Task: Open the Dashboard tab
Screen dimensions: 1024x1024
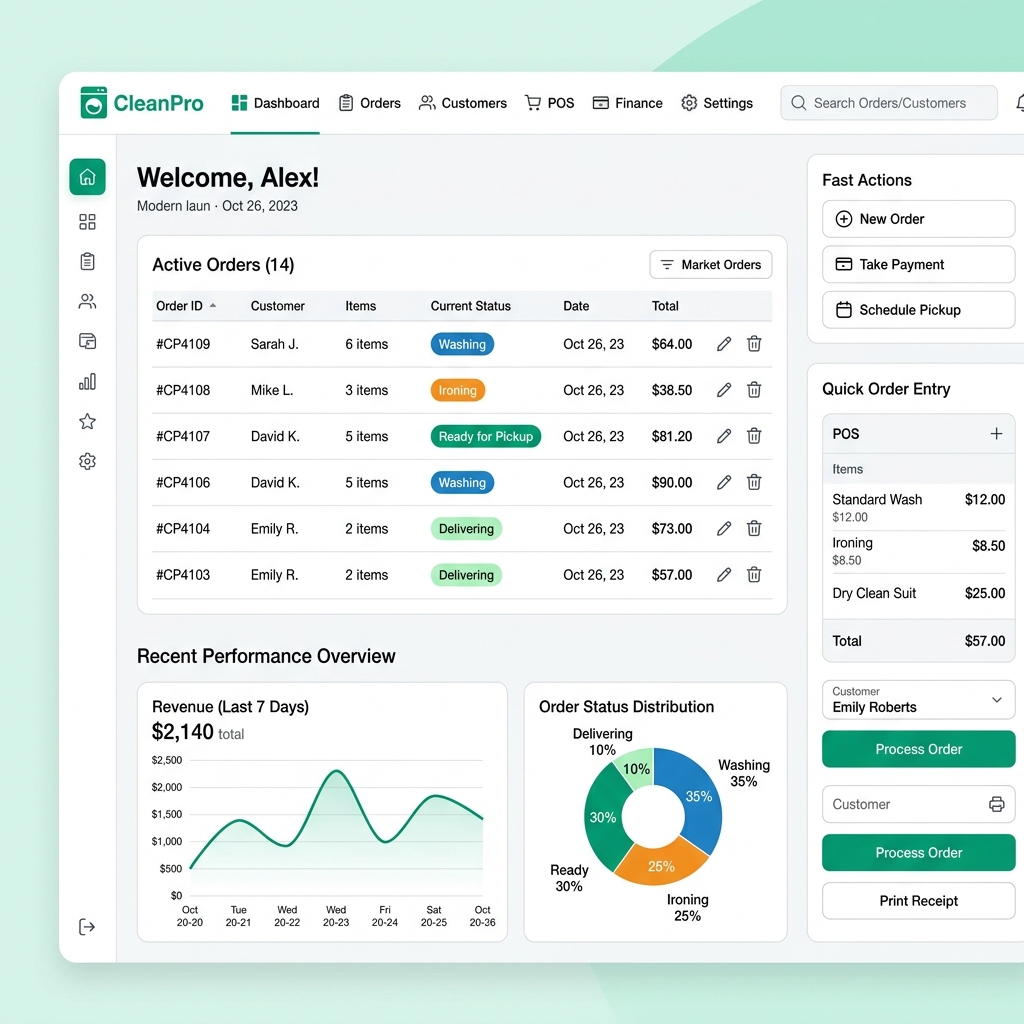Action: [x=275, y=103]
